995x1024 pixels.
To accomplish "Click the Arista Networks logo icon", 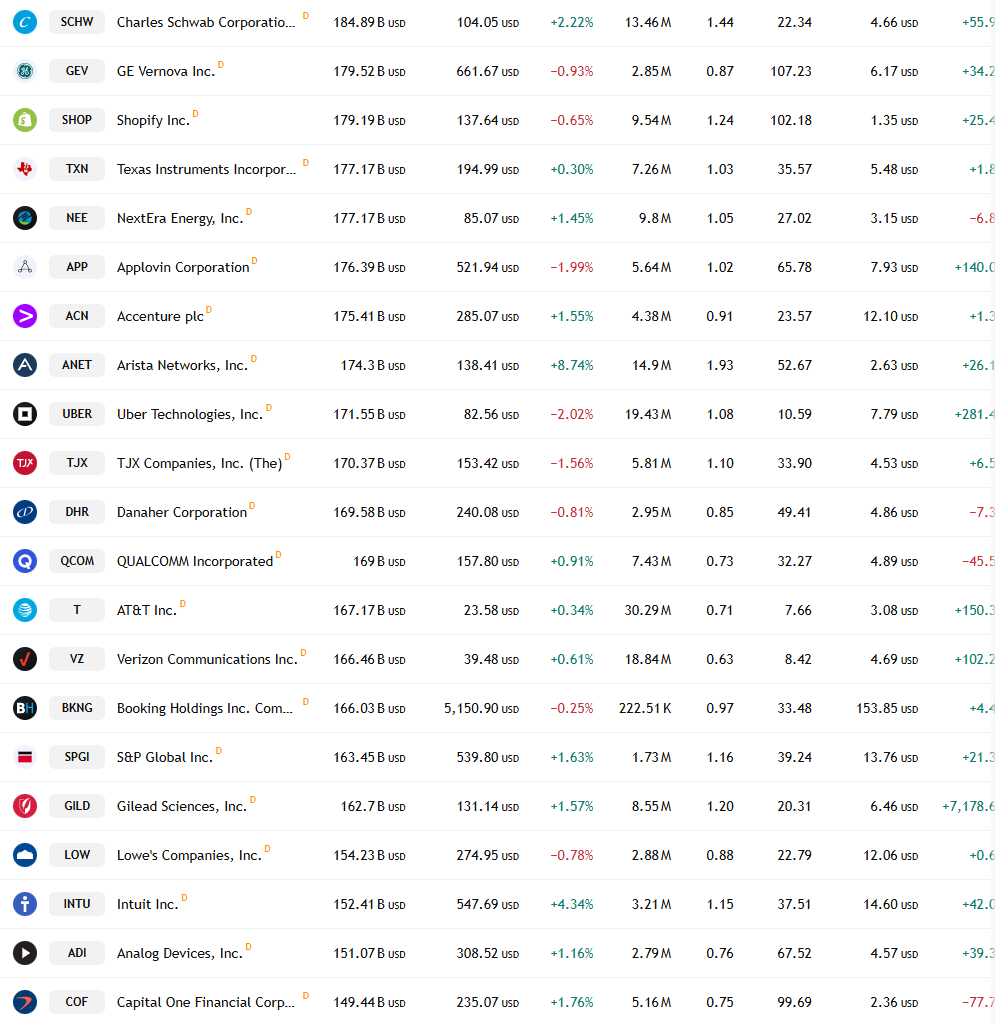I will (25, 365).
